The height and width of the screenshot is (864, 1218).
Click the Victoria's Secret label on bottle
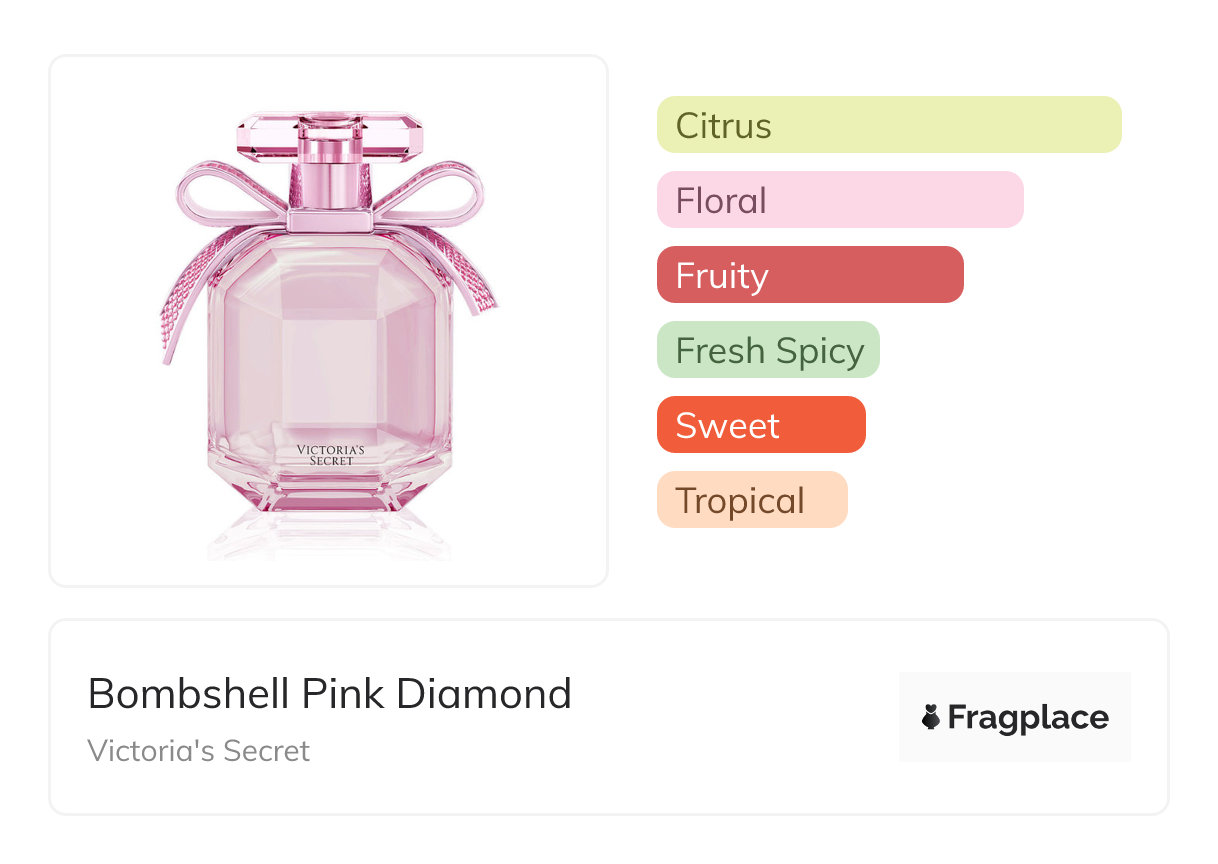[x=330, y=455]
